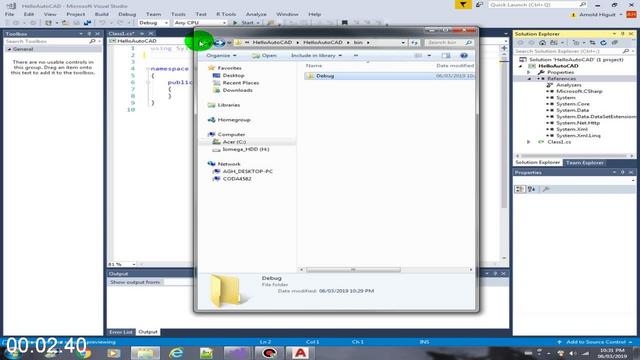Open the view options dropdown arrow in Explorer
Viewport: 640px width, 360px height.
(429, 56)
